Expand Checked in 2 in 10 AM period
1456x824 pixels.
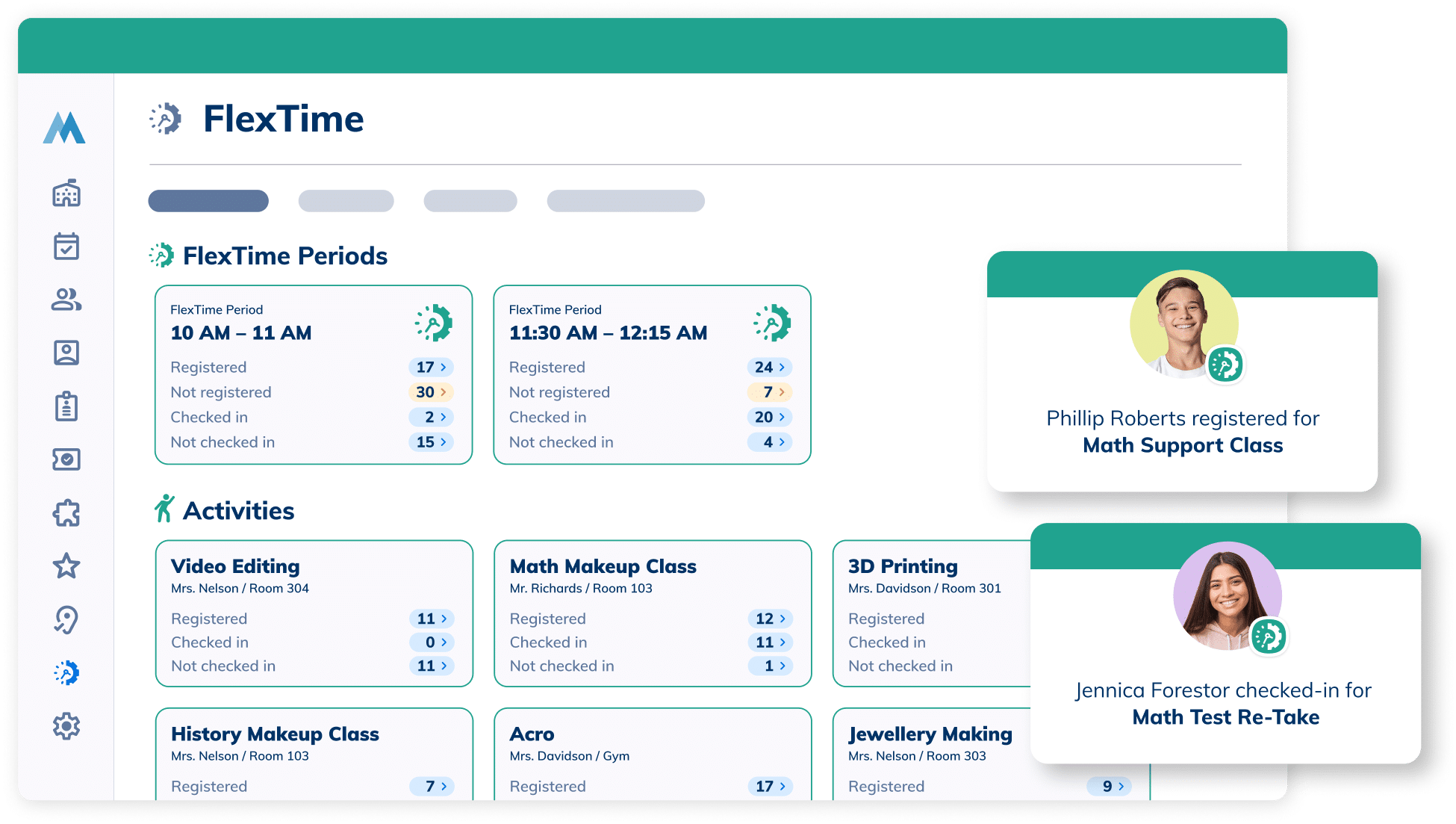[x=432, y=417]
